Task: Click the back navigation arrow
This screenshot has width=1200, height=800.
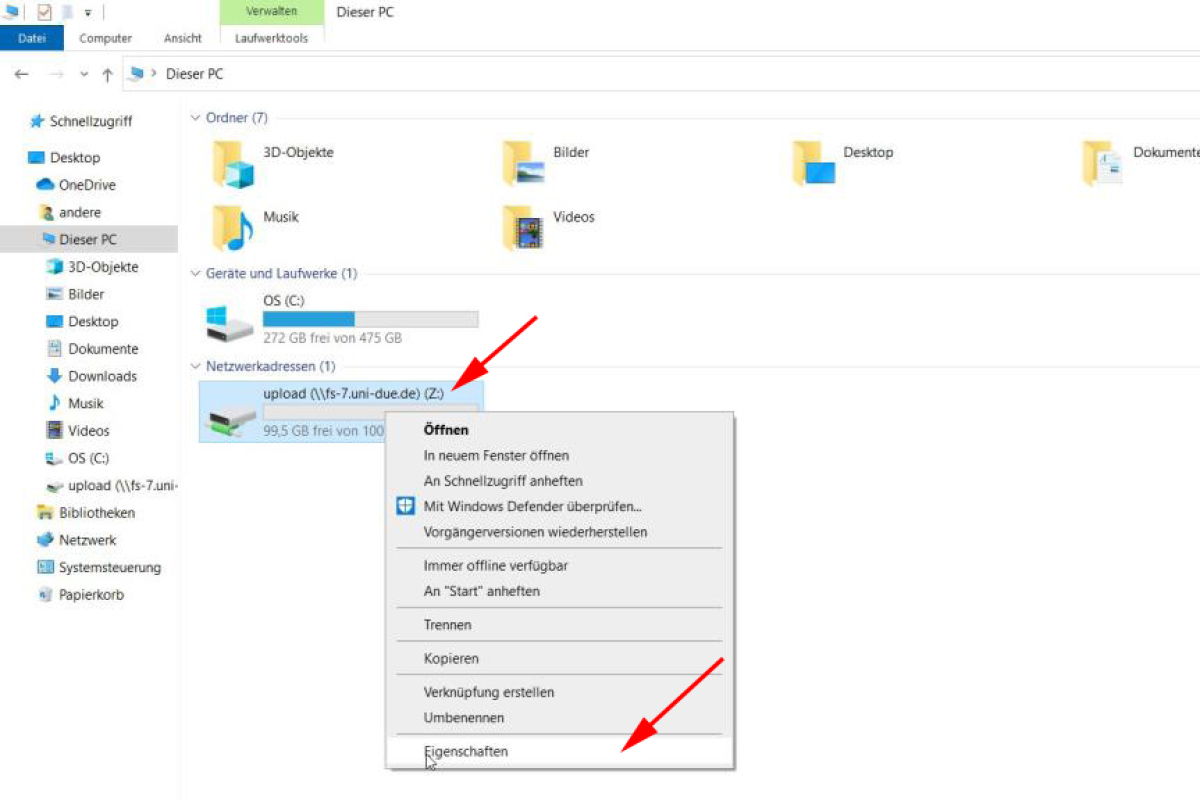Action: point(22,75)
